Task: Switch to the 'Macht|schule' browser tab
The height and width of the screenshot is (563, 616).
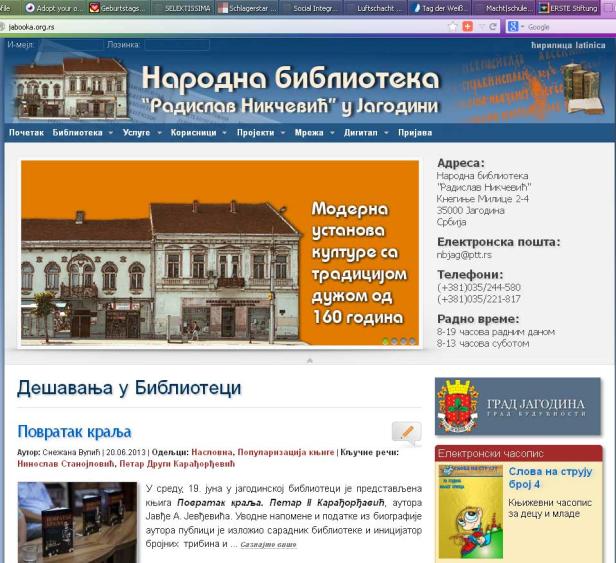Action: [504, 8]
